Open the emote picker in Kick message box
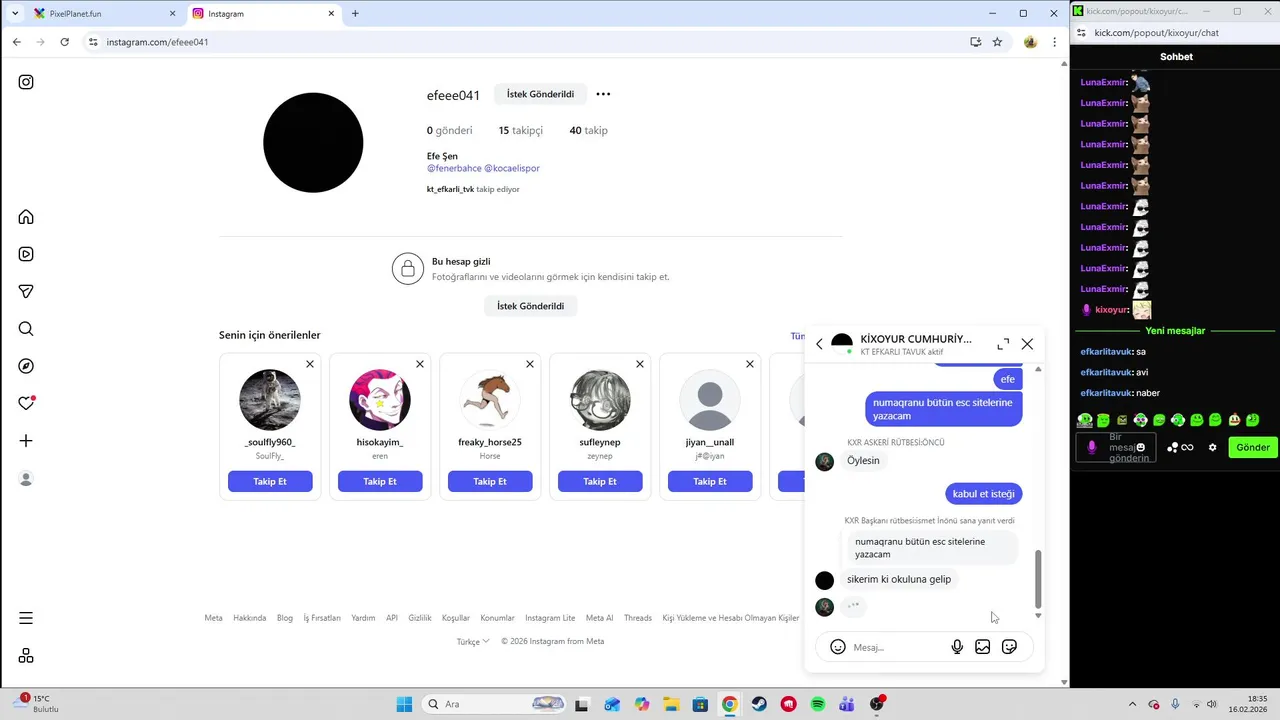Screen dimensions: 1280x720 (x=1139, y=447)
